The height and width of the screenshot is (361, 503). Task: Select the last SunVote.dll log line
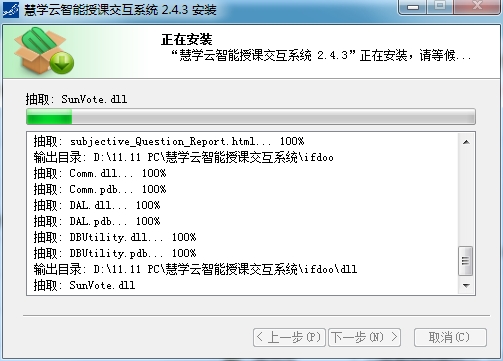coord(84,285)
